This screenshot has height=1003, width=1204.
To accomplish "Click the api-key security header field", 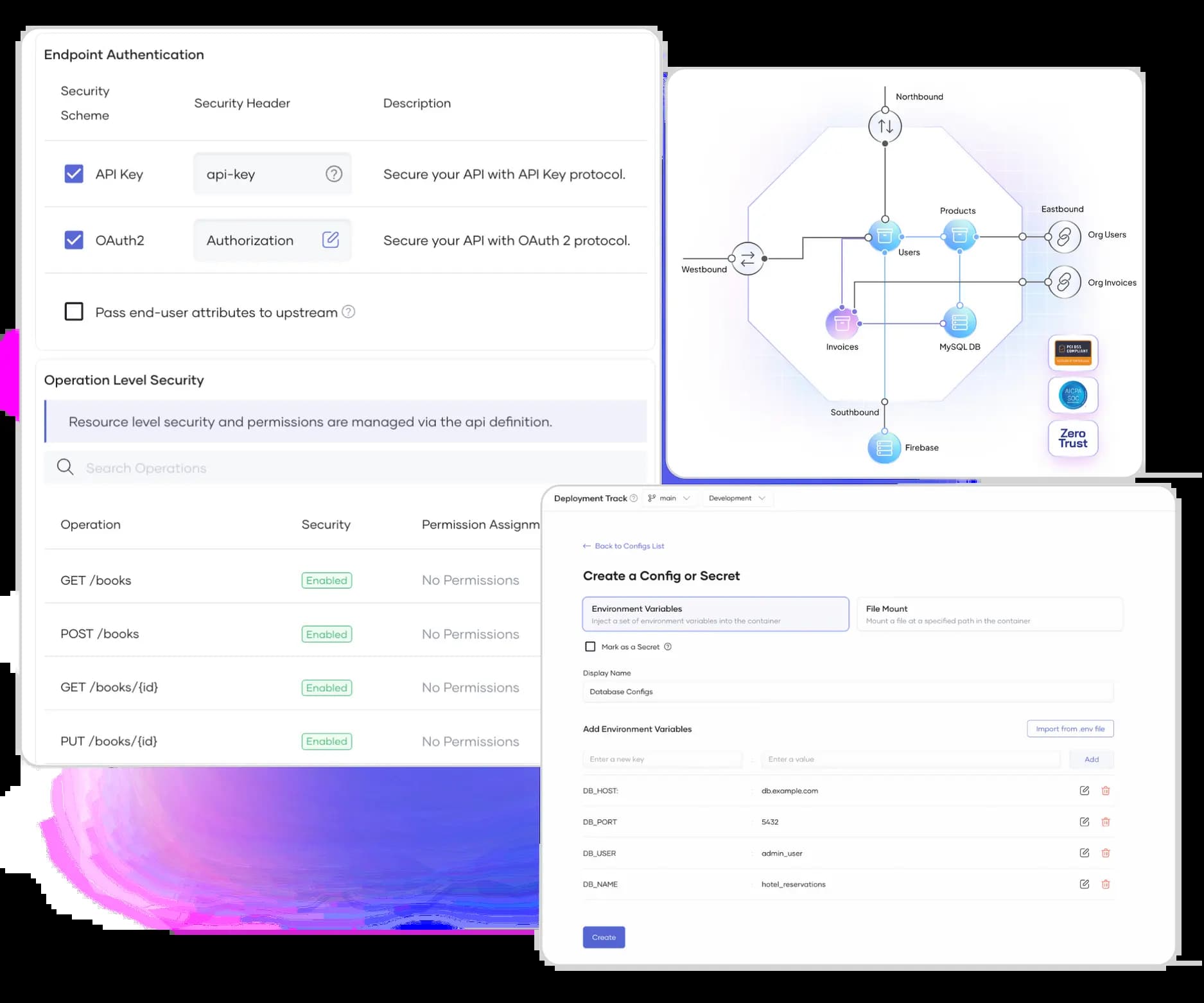I will coord(272,174).
